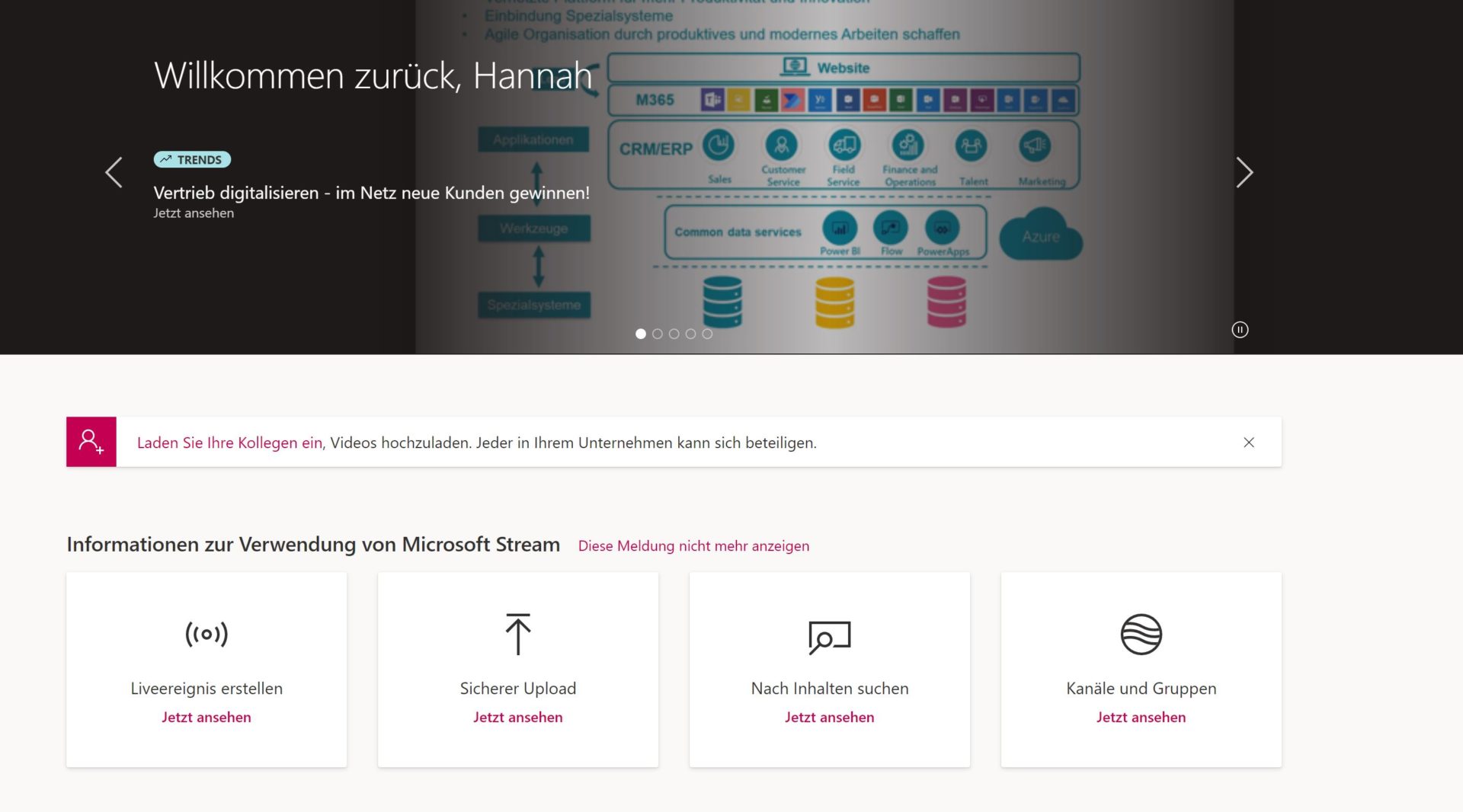Go to the previous carousel slide
1463x812 pixels.
coord(114,172)
